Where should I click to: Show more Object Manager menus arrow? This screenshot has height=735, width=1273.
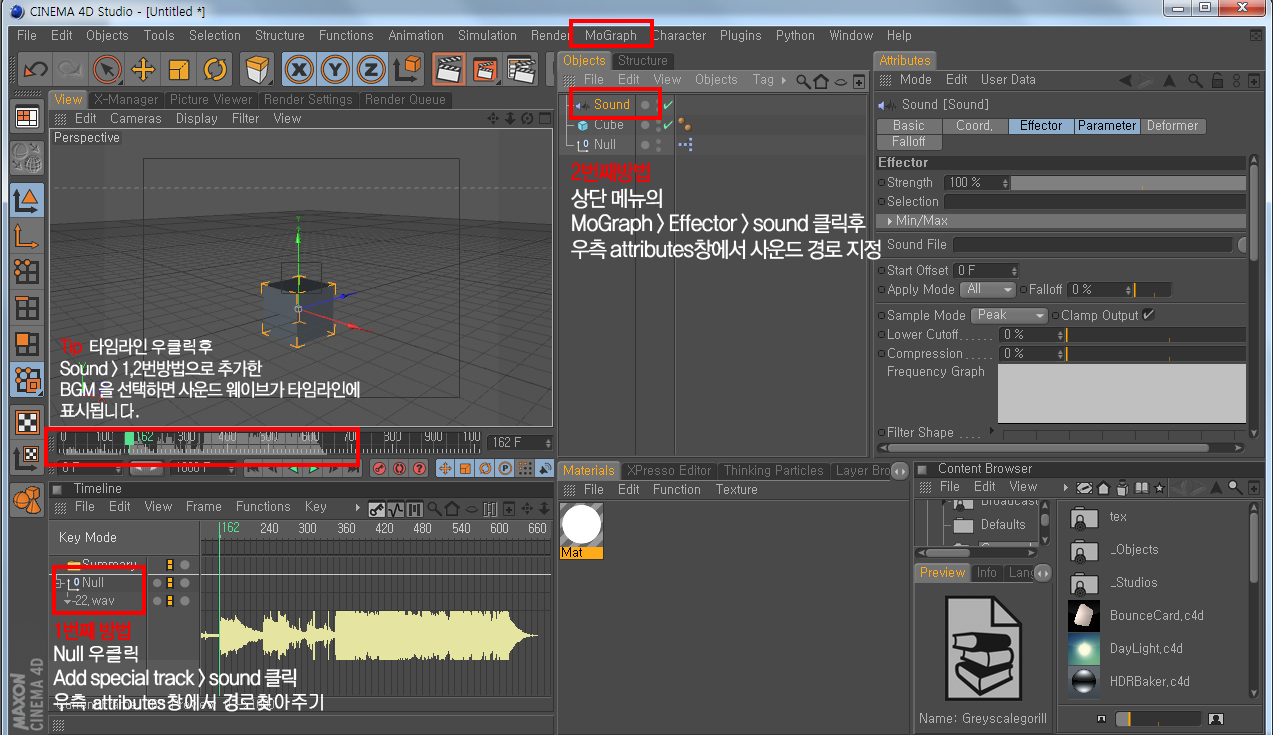click(784, 81)
